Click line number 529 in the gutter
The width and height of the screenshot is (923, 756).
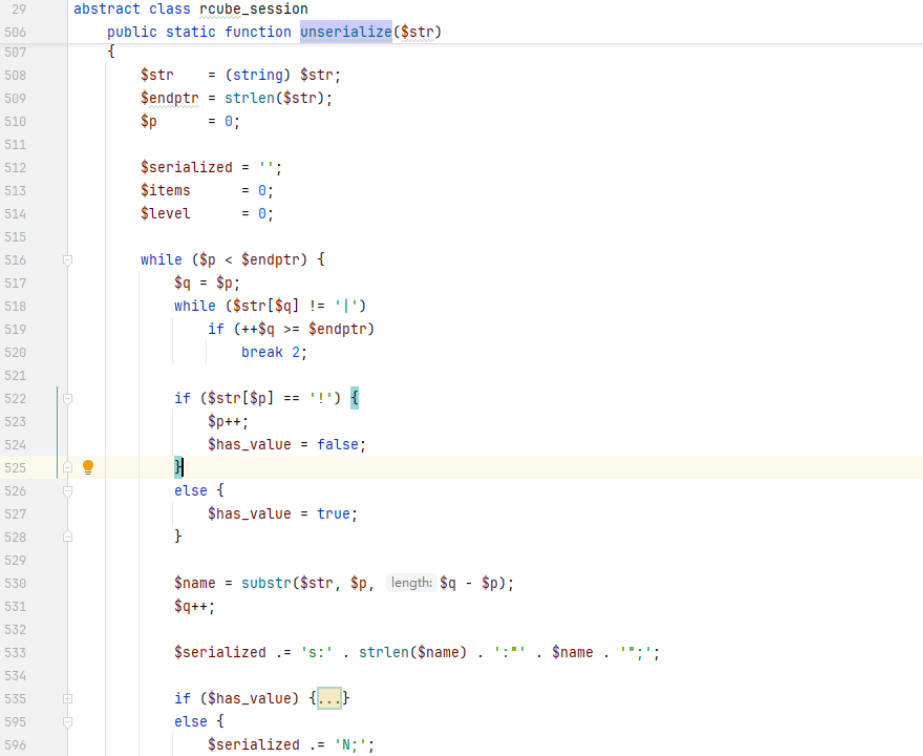15,560
